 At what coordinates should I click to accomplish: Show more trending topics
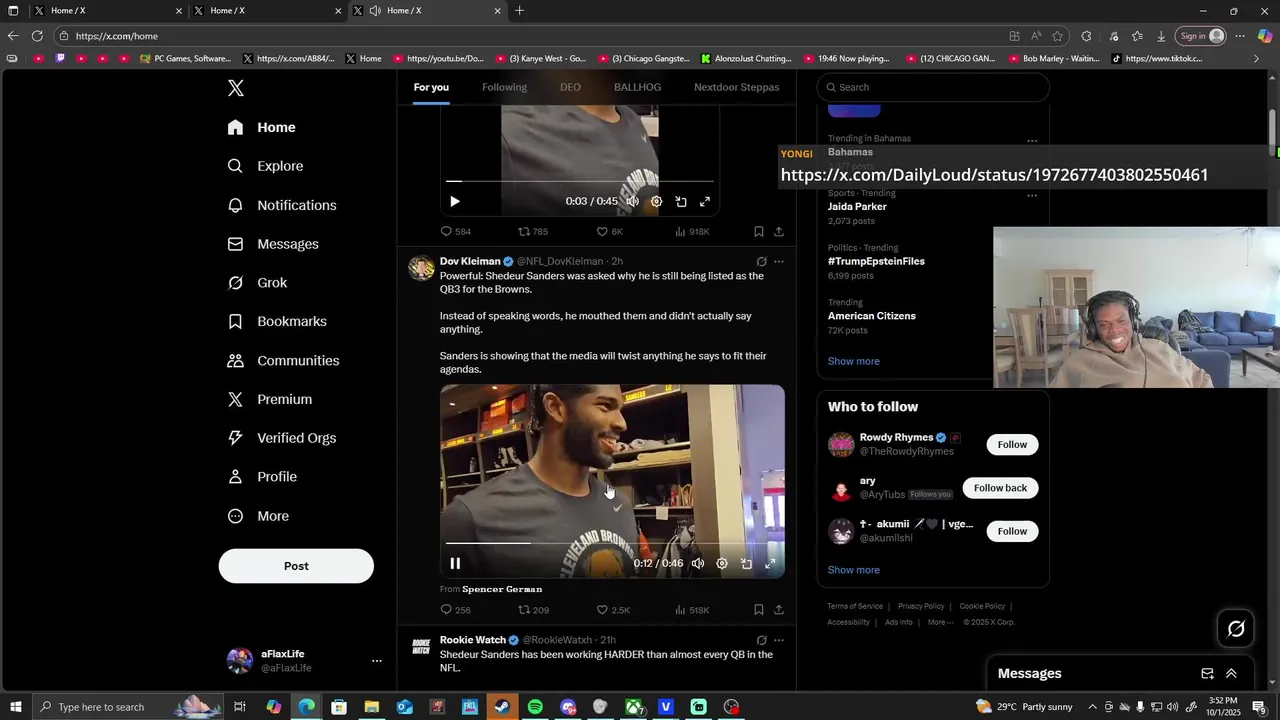pyautogui.click(x=853, y=361)
